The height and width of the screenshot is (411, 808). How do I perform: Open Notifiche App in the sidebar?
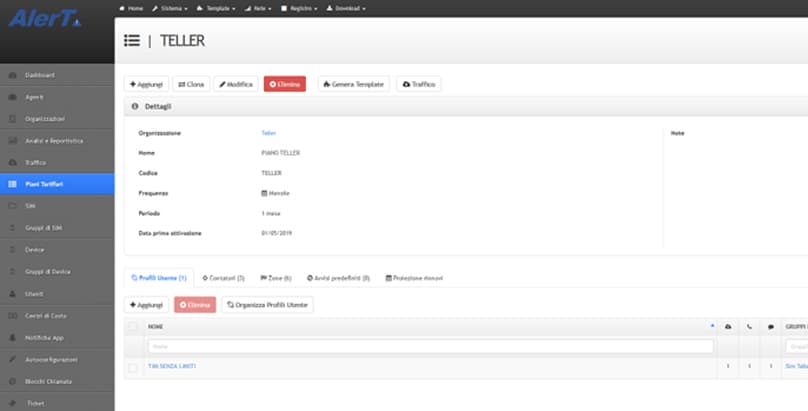coord(57,338)
